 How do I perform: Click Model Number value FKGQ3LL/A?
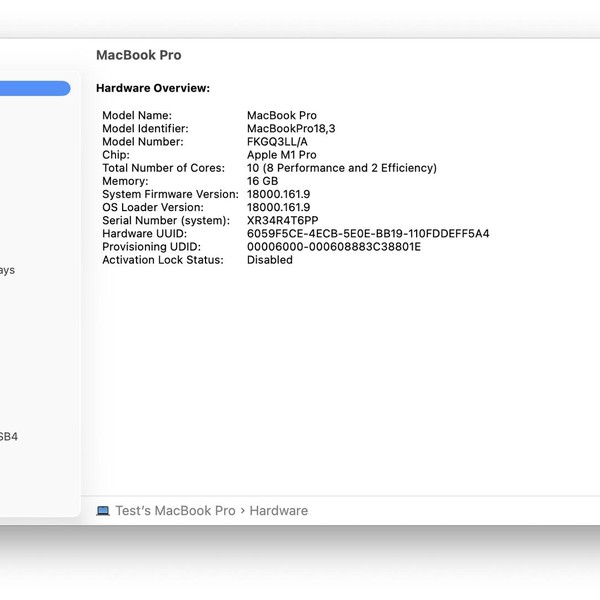[277, 142]
